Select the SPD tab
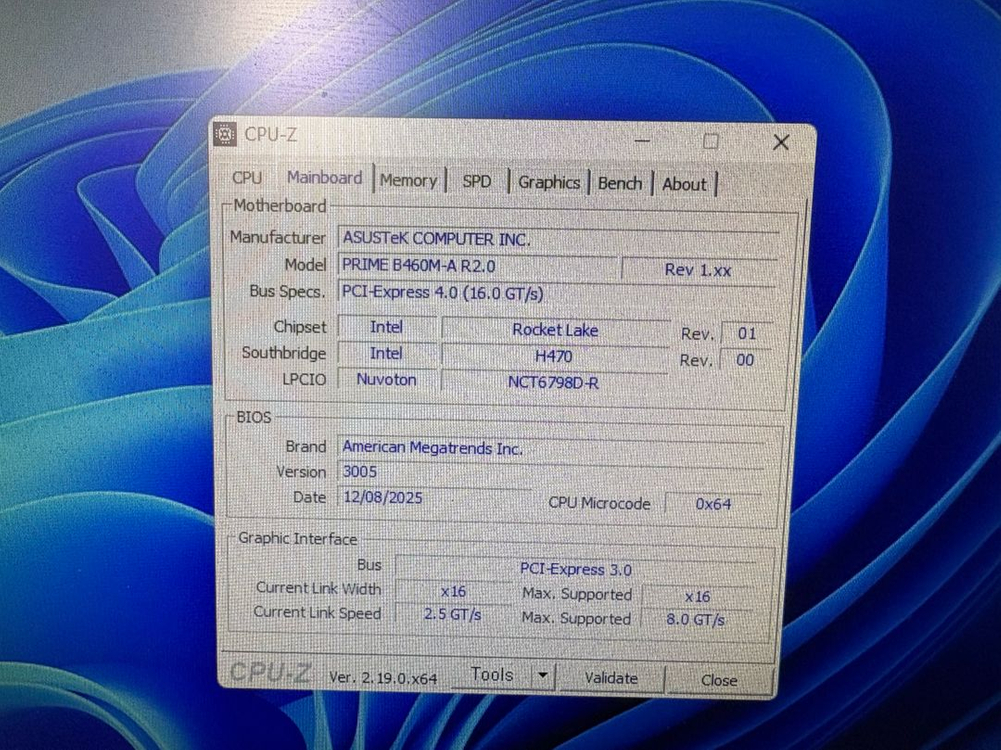 click(477, 181)
